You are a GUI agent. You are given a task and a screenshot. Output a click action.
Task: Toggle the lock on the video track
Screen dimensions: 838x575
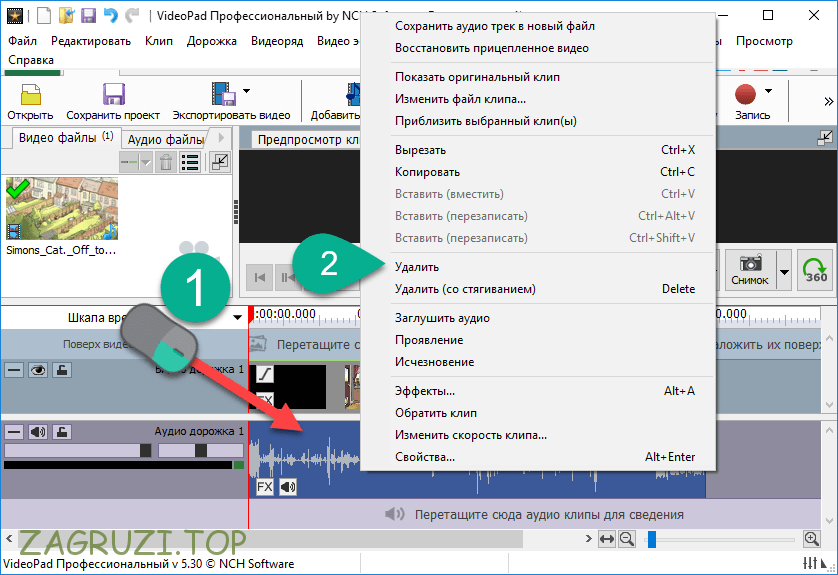click(61, 370)
